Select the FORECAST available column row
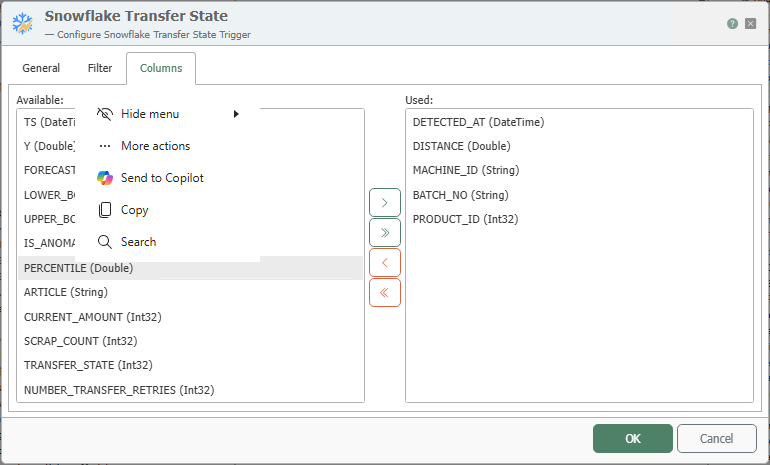This screenshot has width=770, height=465. pyautogui.click(x=49, y=170)
